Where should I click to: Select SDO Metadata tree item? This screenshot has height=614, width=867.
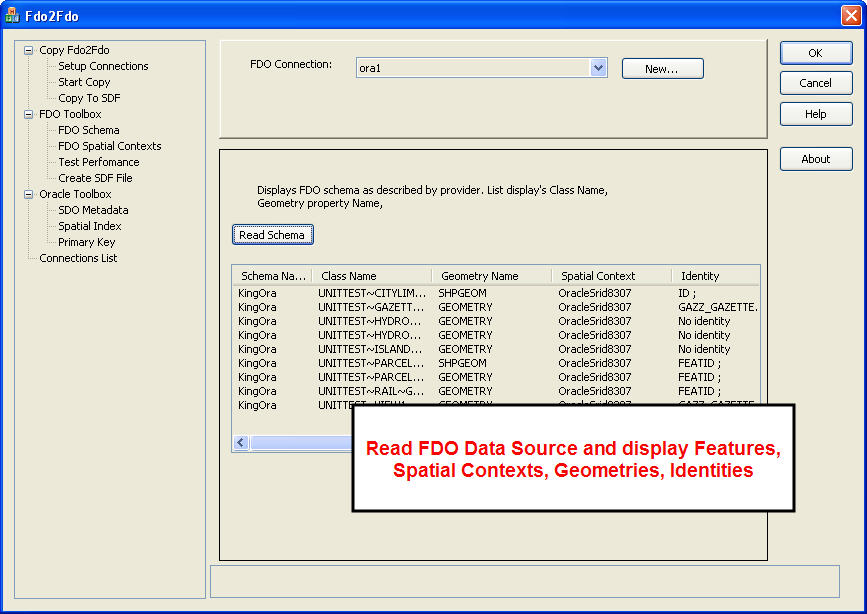coord(93,211)
